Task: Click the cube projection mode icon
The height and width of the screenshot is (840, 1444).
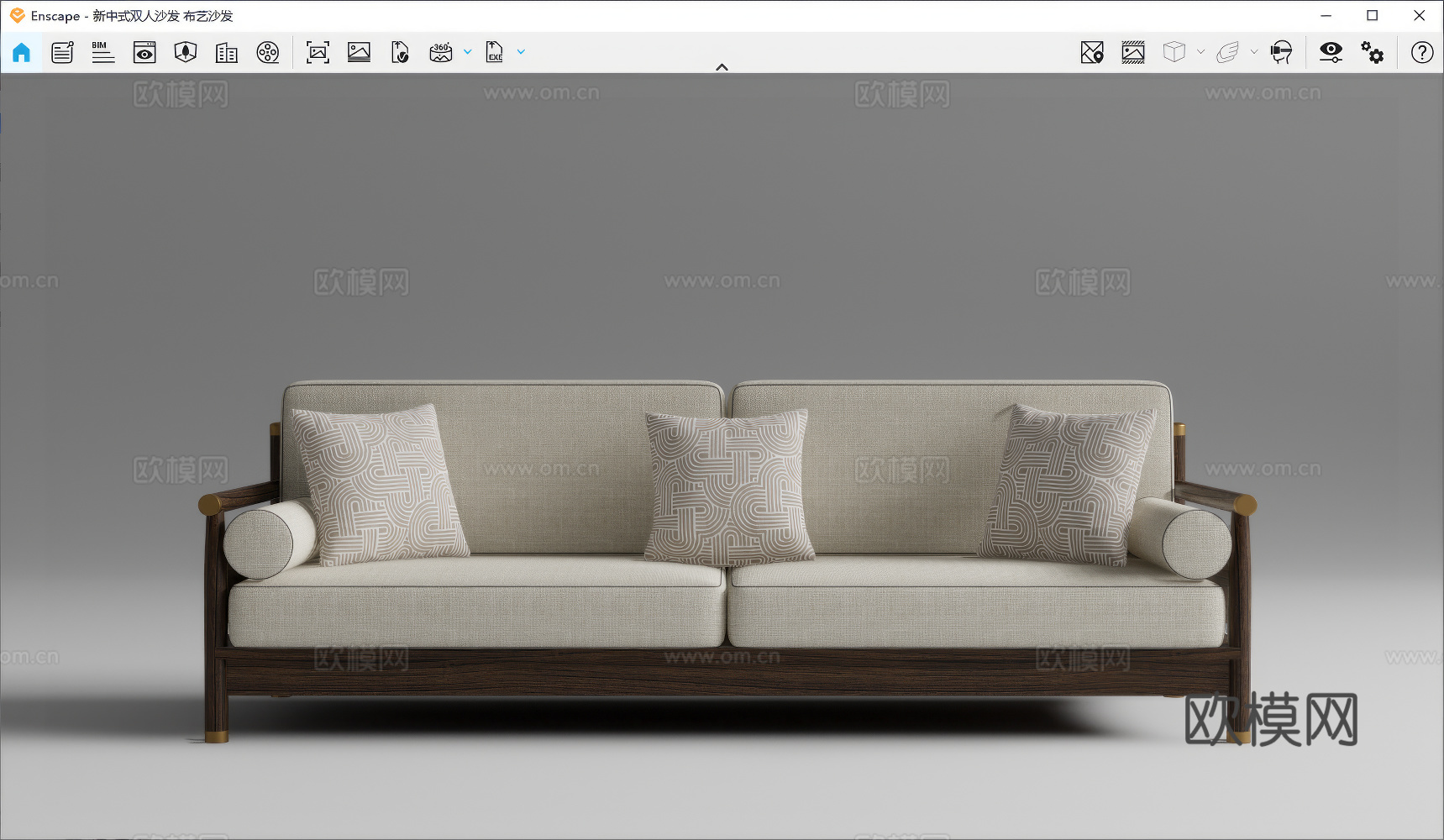Action: coord(1174,52)
